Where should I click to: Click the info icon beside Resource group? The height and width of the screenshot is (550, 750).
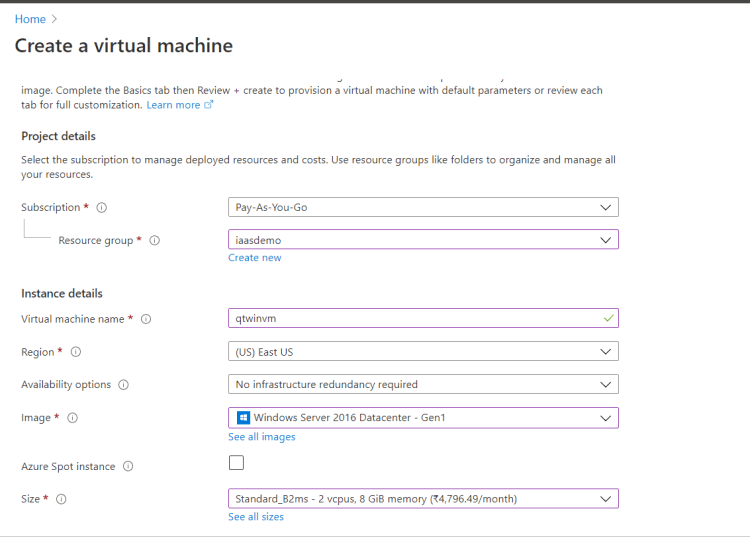point(155,240)
